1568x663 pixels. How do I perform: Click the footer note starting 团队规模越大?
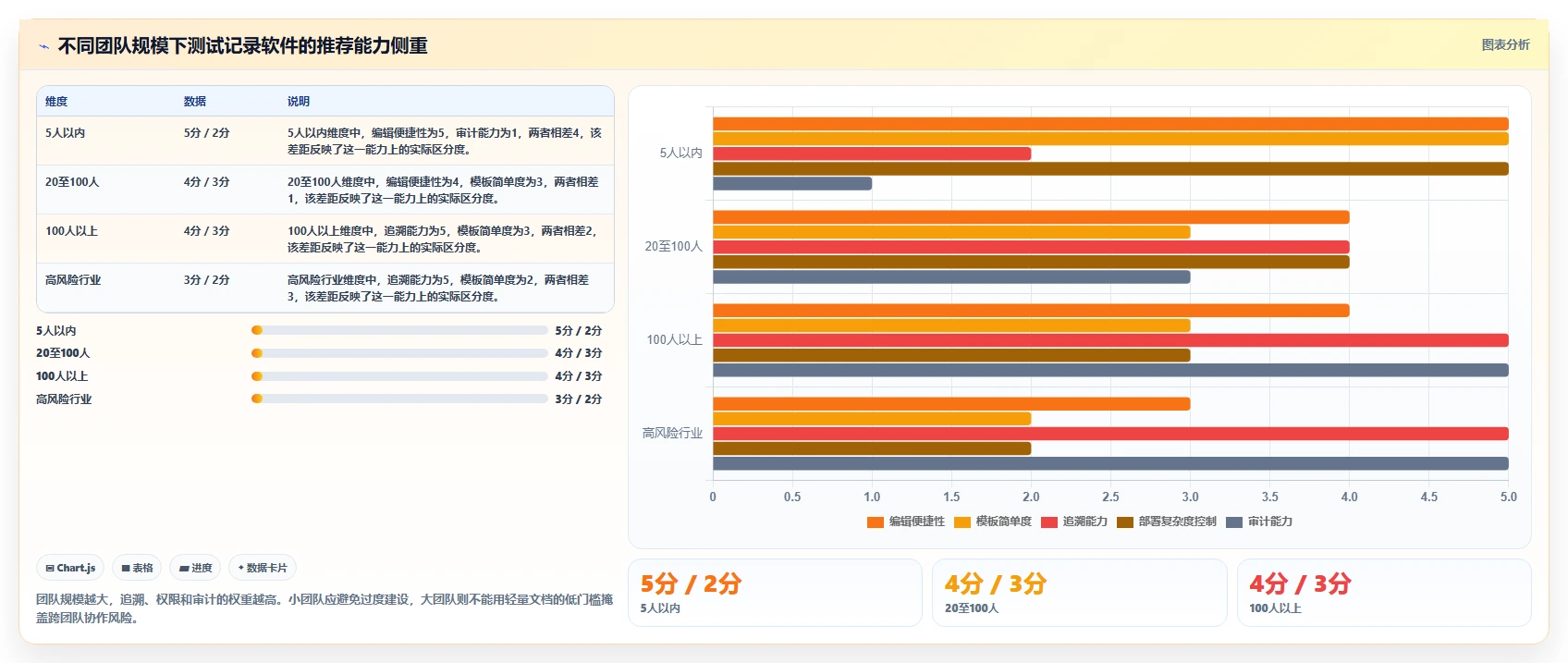click(325, 608)
